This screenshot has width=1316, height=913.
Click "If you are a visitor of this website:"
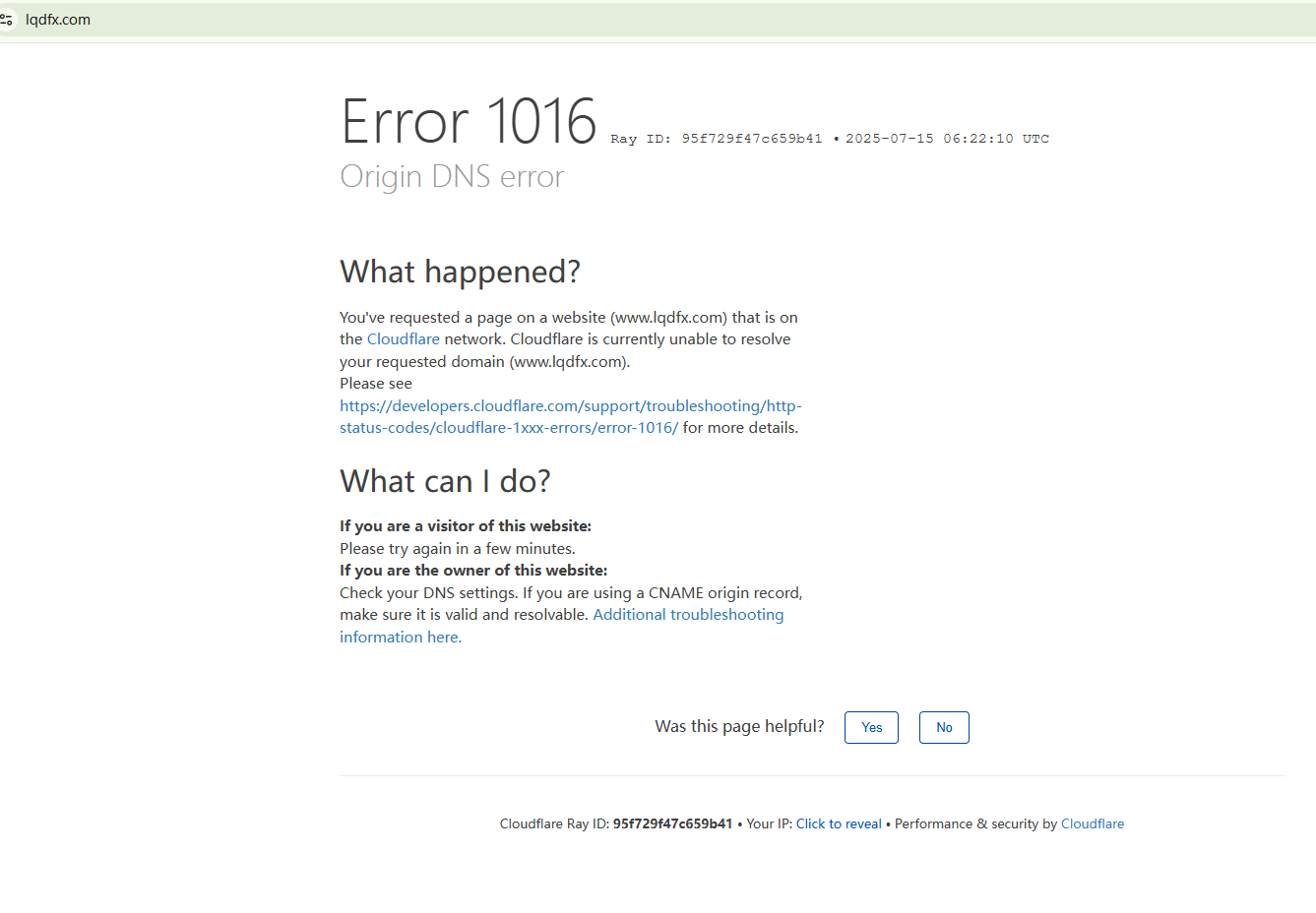coord(466,526)
